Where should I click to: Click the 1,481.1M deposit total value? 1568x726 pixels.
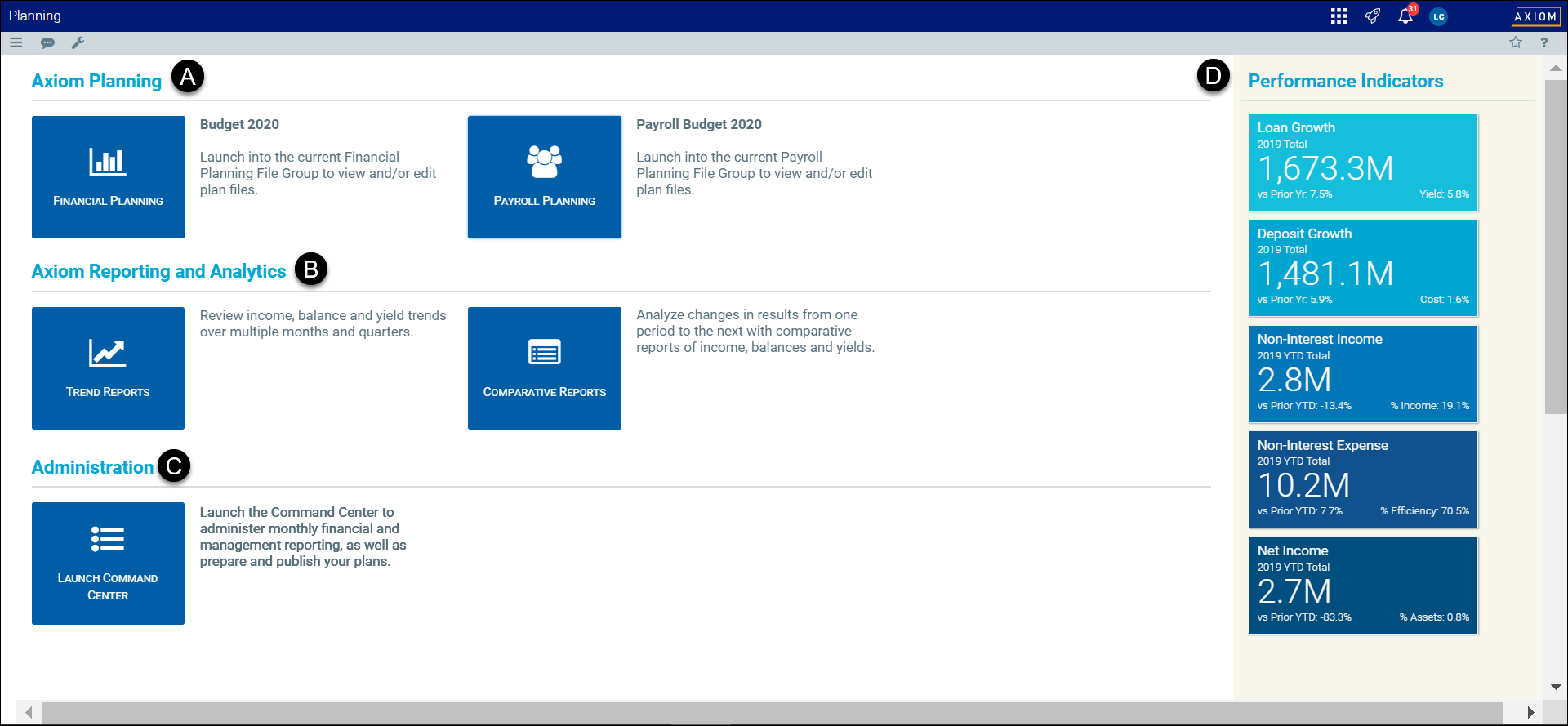[1325, 274]
